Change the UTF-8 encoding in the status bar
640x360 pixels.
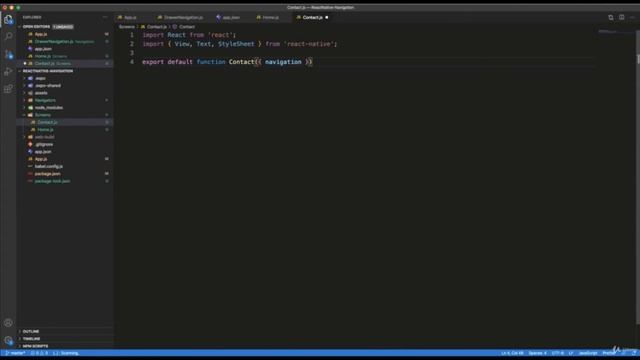tap(558, 353)
